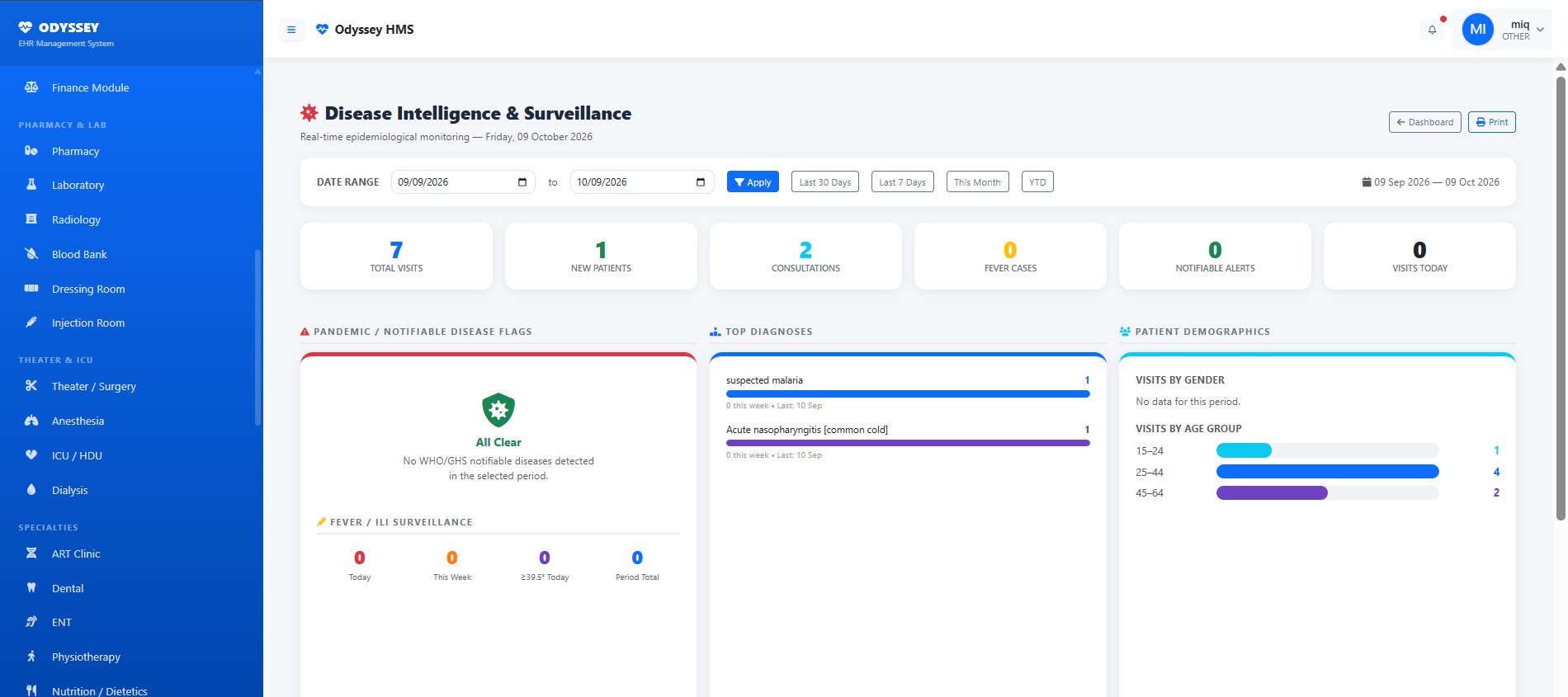The width and height of the screenshot is (1568, 697).
Task: Click the ICU / HDU heart icon
Action: coord(31,455)
